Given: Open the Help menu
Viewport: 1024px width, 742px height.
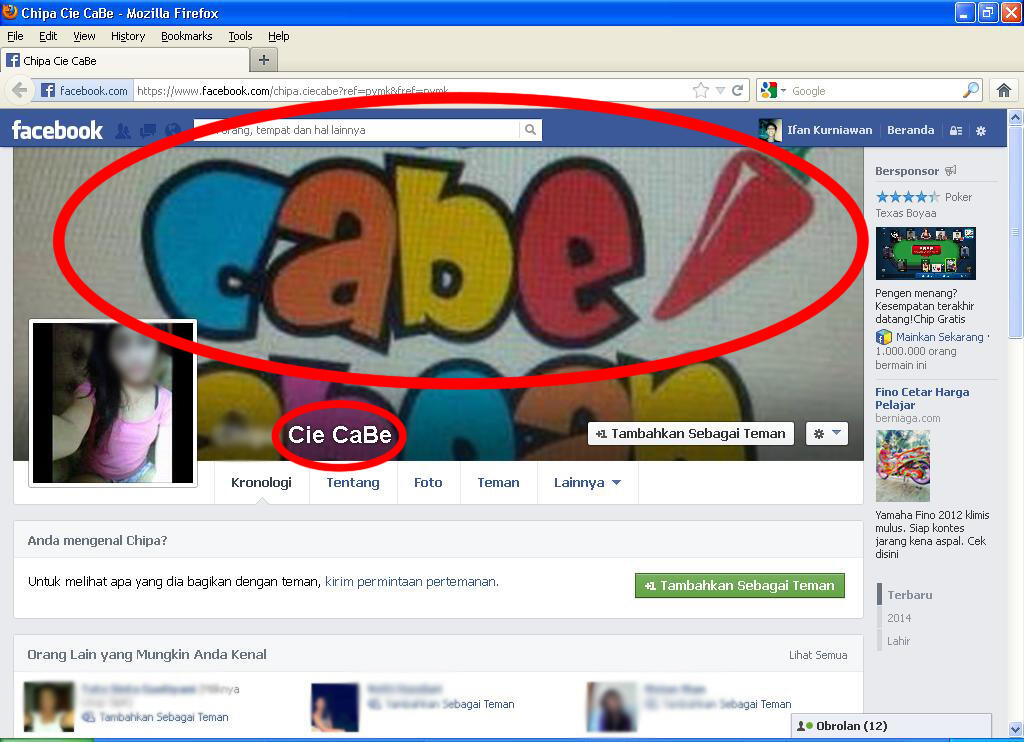Looking at the screenshot, I should (x=279, y=36).
